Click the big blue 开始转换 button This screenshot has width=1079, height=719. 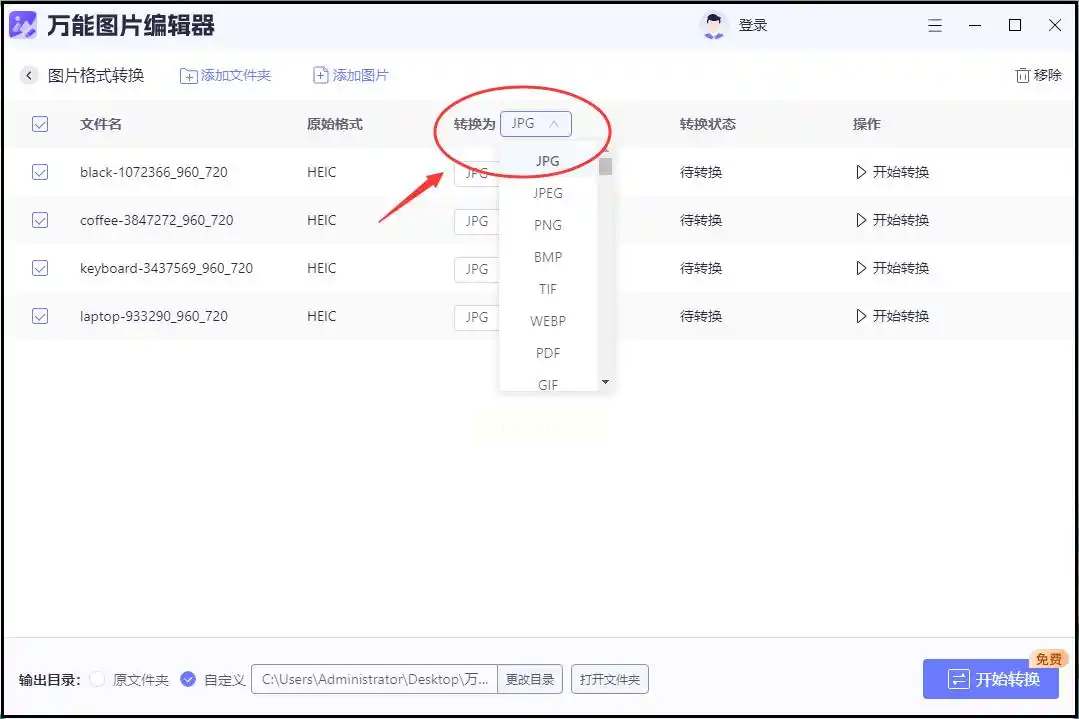(x=990, y=679)
